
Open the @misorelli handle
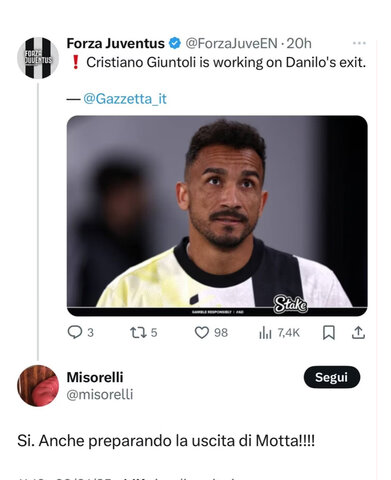click(100, 394)
